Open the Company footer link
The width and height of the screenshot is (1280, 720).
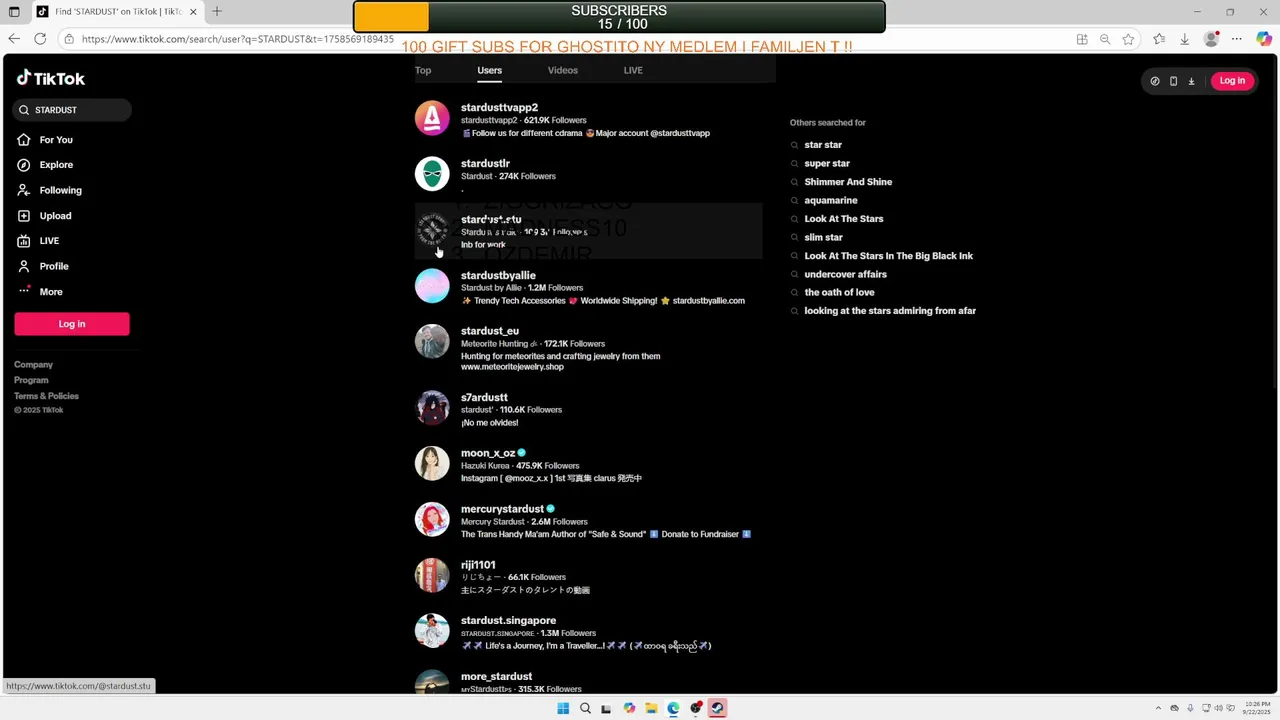33,365
